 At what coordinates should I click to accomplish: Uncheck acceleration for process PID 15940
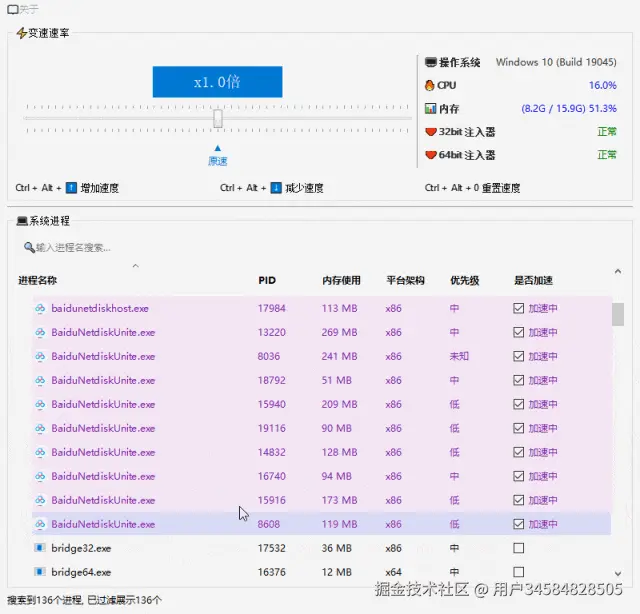518,404
